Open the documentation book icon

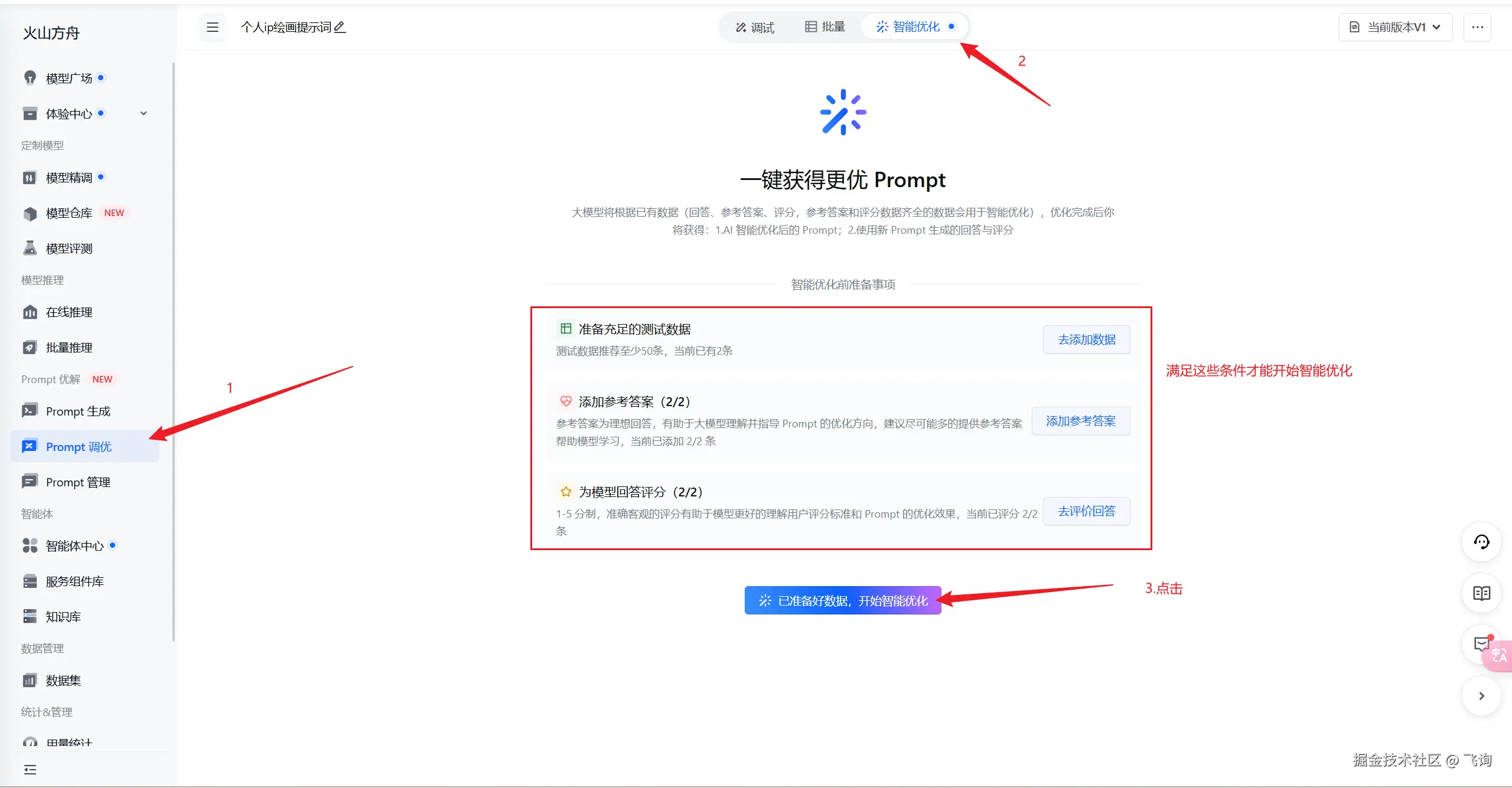[x=1481, y=593]
